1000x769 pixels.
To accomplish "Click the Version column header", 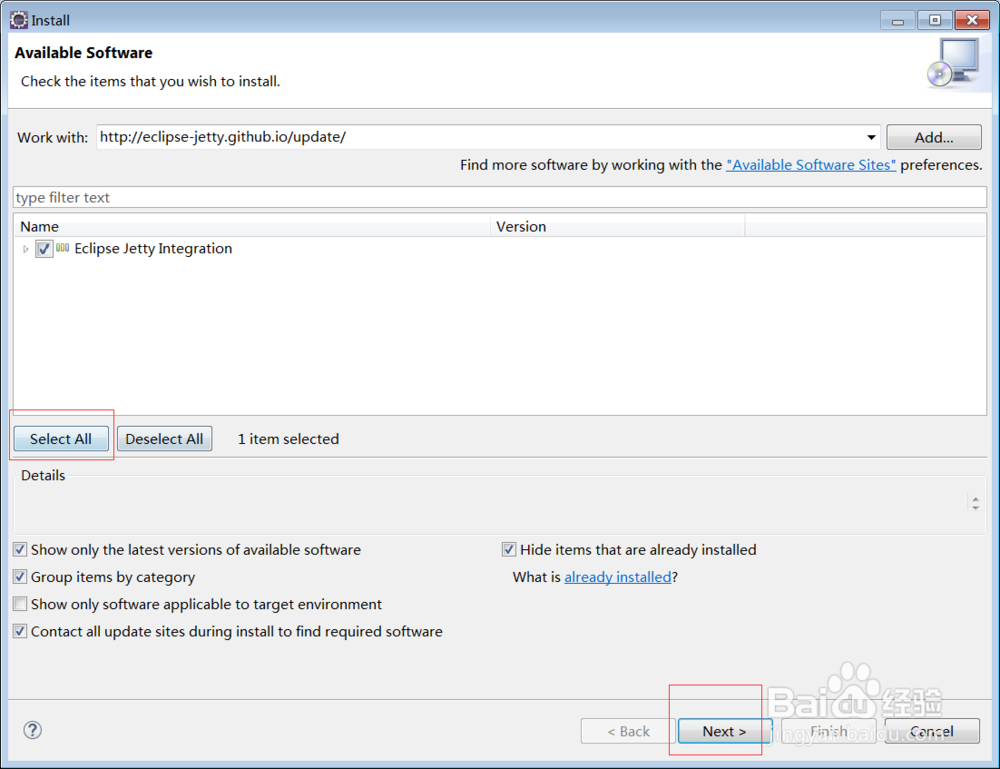I will coord(617,226).
